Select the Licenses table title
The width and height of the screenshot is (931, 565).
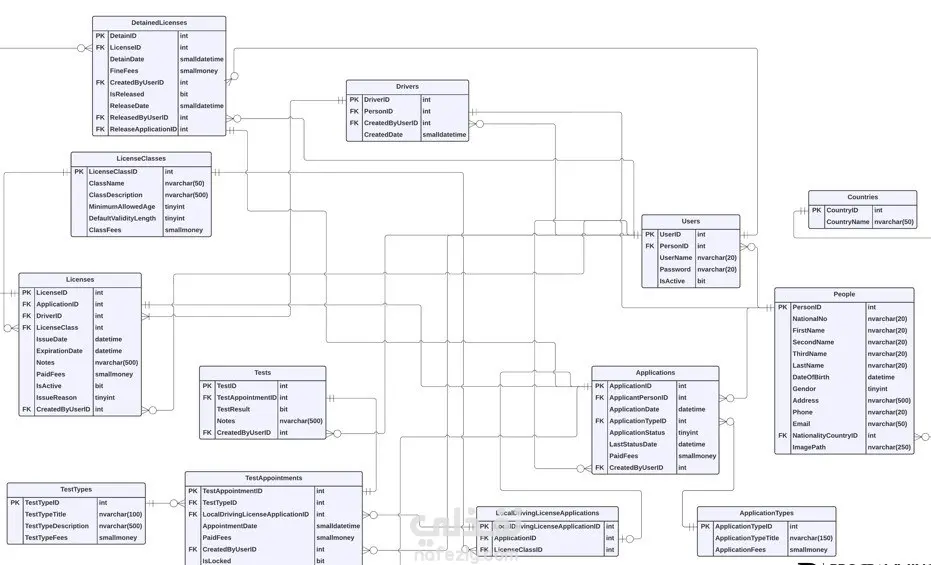[x=80, y=280]
